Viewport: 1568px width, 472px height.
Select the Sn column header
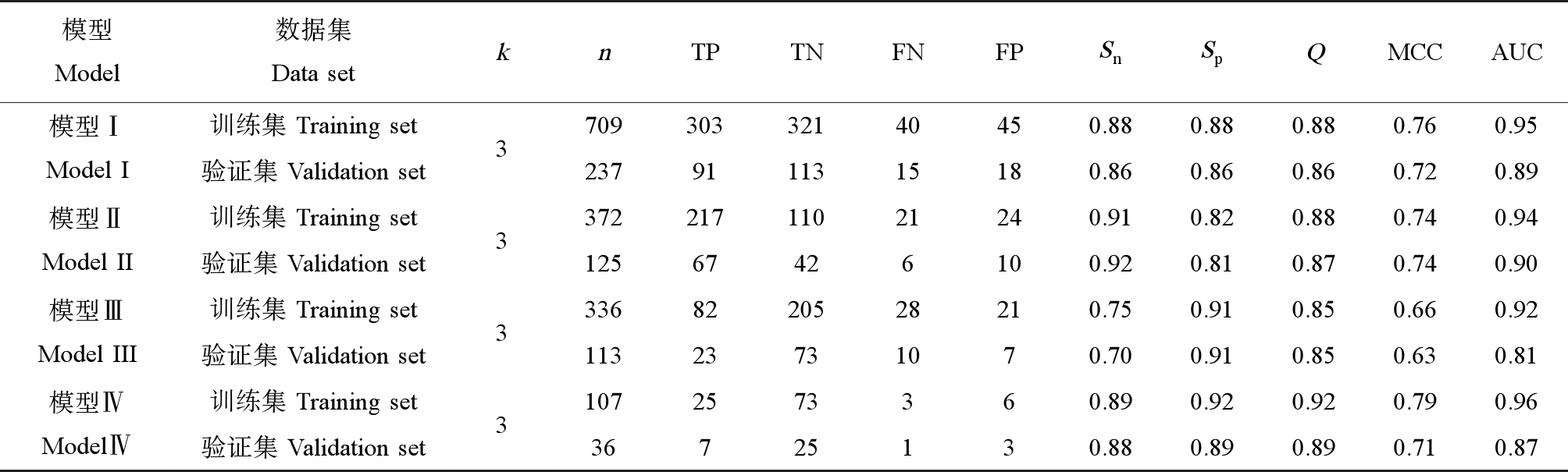[x=1110, y=53]
